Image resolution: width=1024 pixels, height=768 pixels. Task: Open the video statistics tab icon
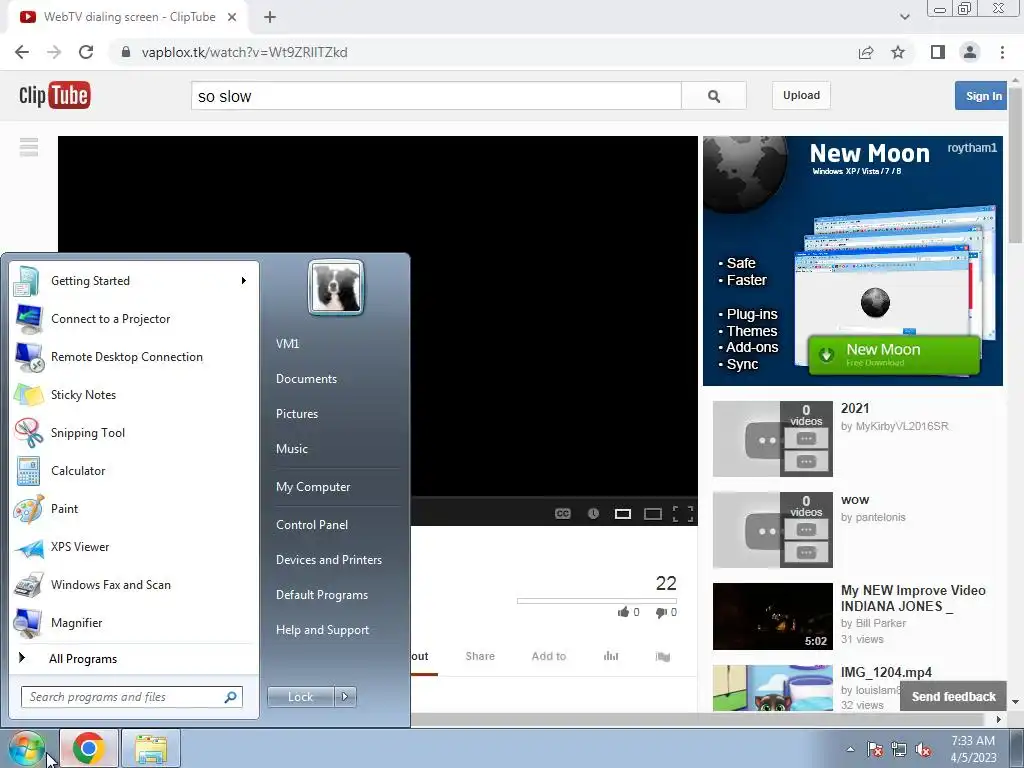(611, 656)
